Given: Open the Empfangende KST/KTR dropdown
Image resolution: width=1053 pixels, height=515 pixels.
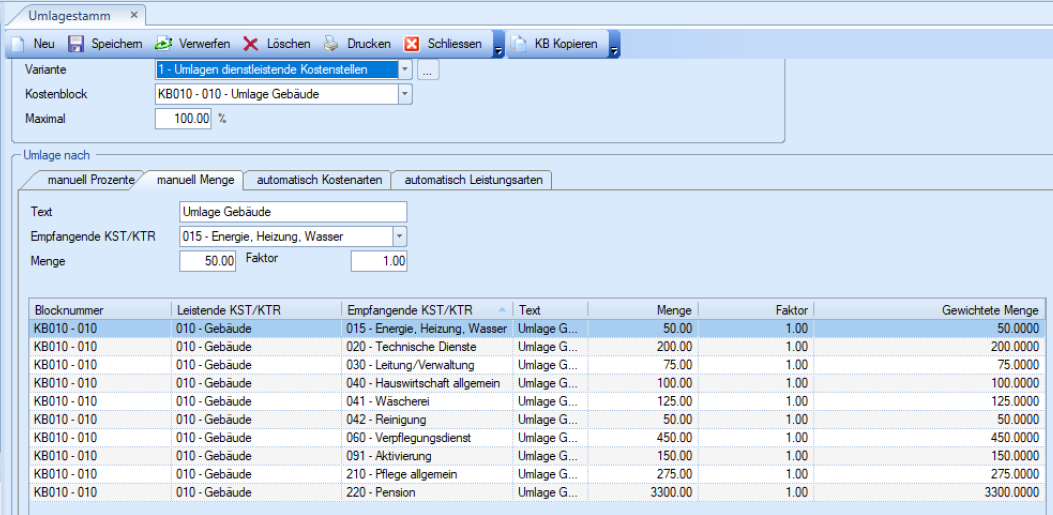Looking at the screenshot, I should pos(399,236).
